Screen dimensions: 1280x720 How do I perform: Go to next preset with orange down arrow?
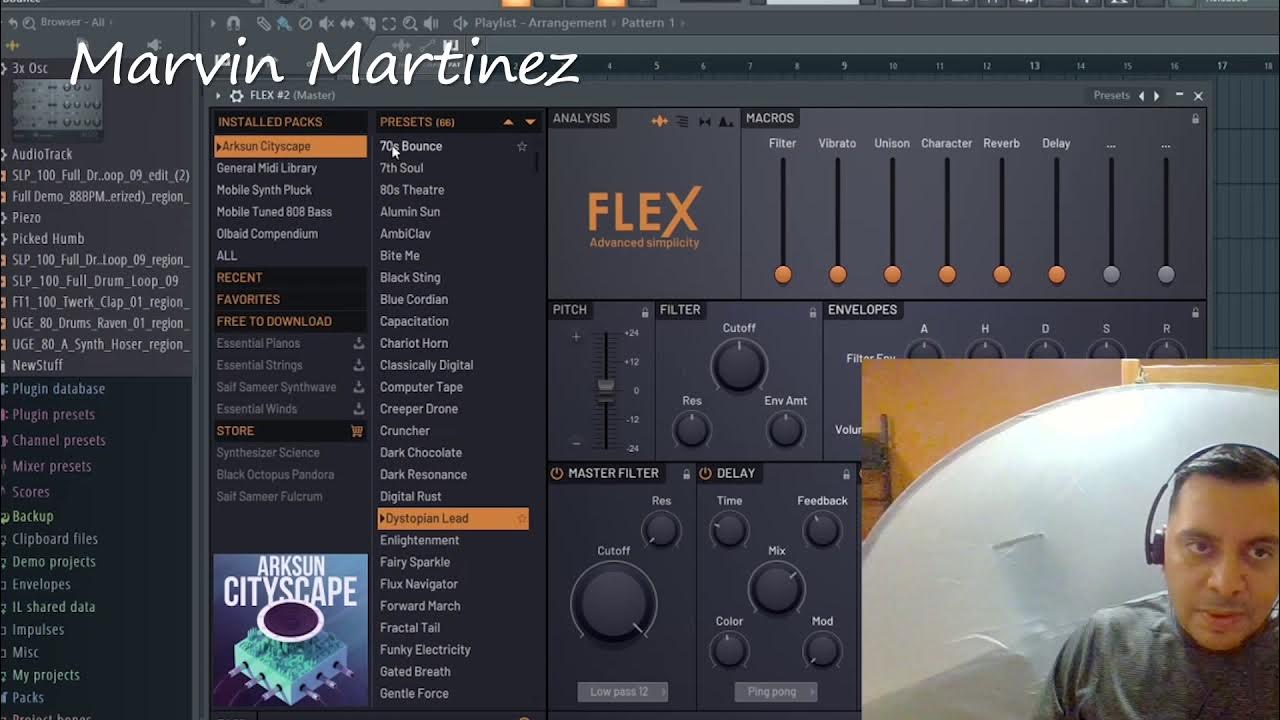530,122
